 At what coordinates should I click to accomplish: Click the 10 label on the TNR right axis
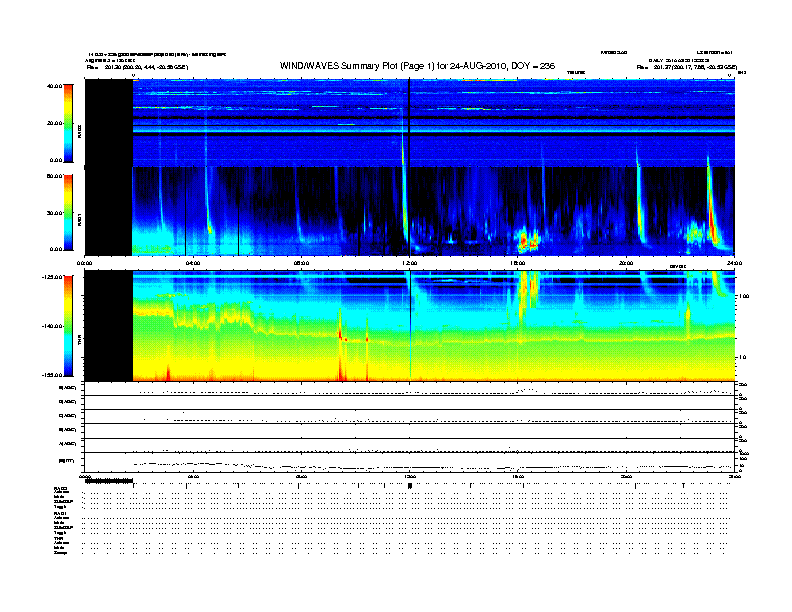742,357
